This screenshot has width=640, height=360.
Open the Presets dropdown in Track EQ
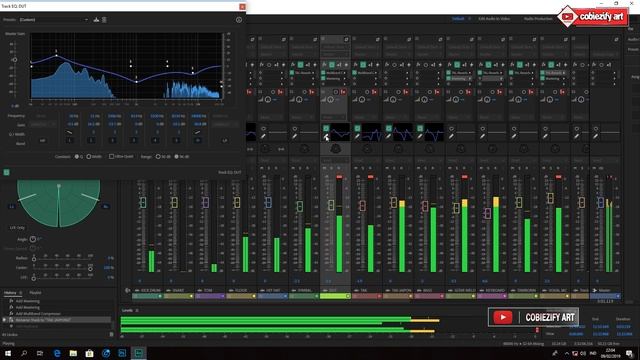pos(53,20)
